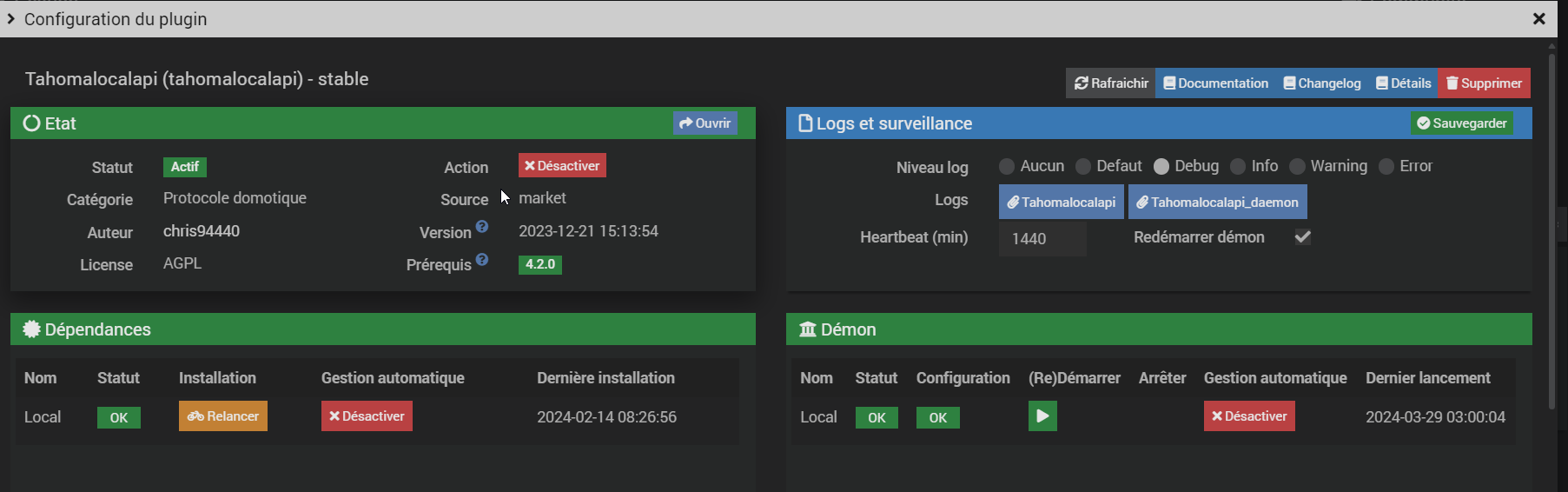Click the Prérequis help icon

(x=482, y=259)
